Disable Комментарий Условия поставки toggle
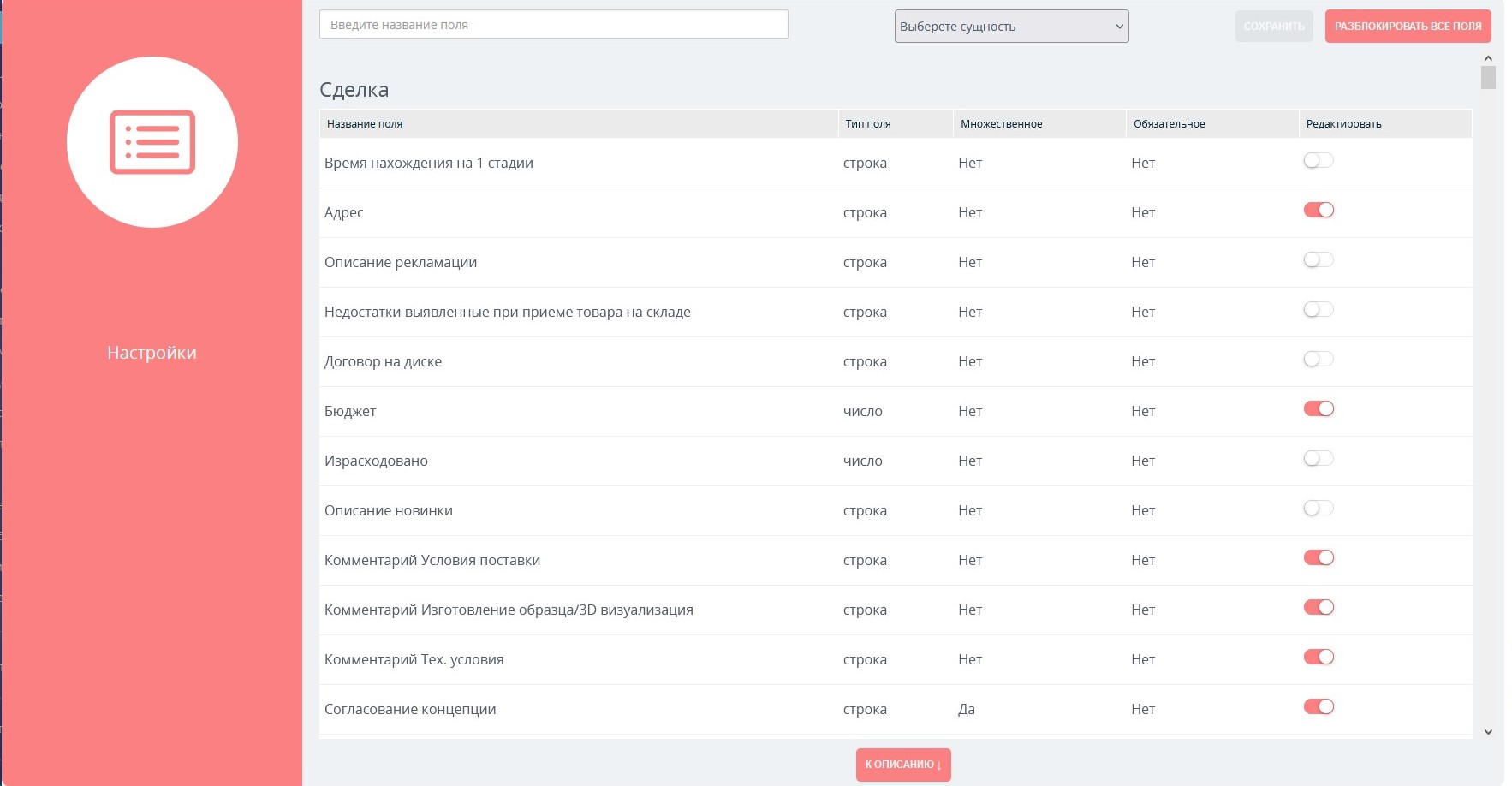This screenshot has width=1512, height=786. (1318, 558)
